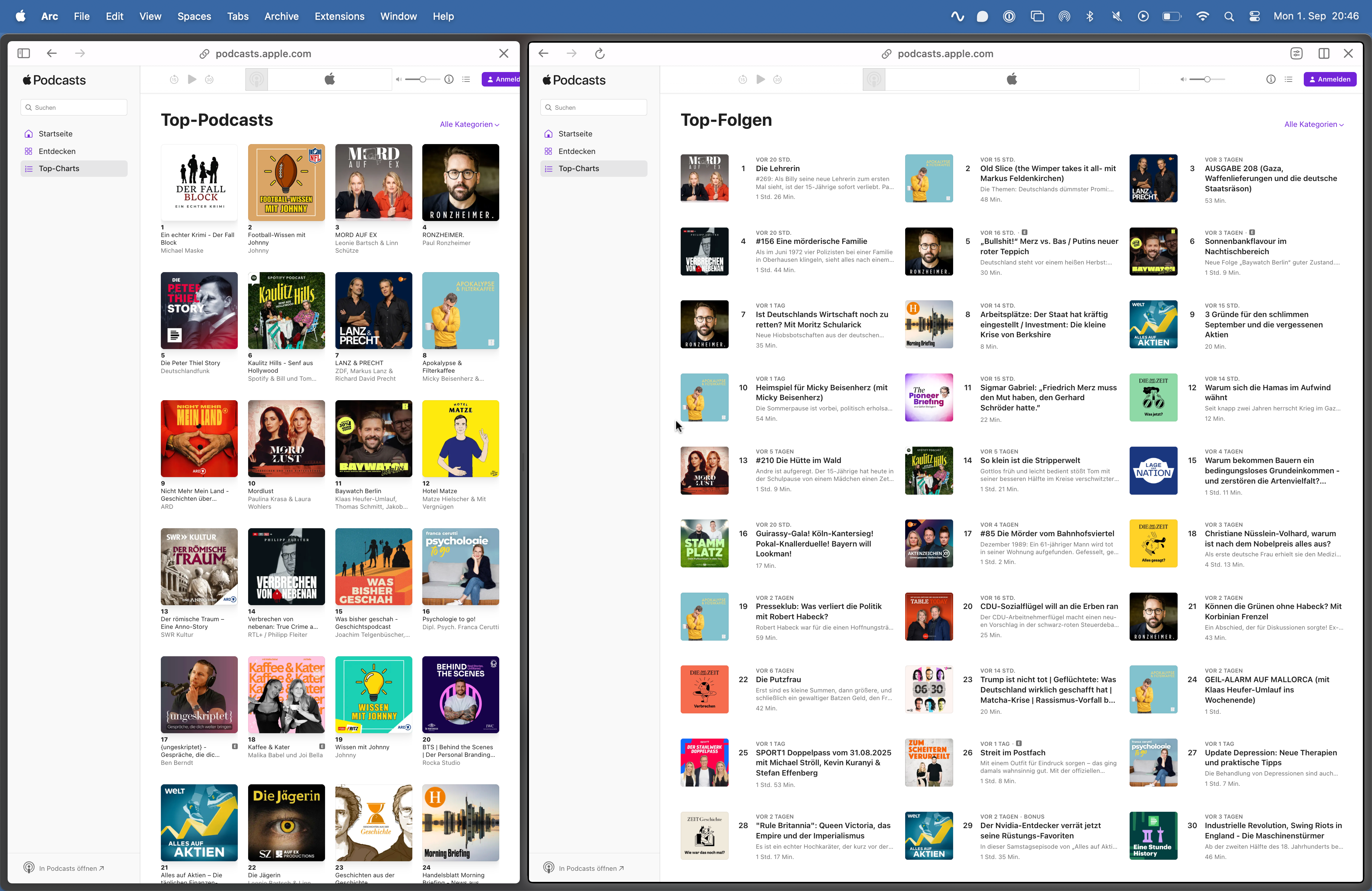1372x891 pixels.
Task: Click volume speaker icon in right player
Action: [1183, 80]
